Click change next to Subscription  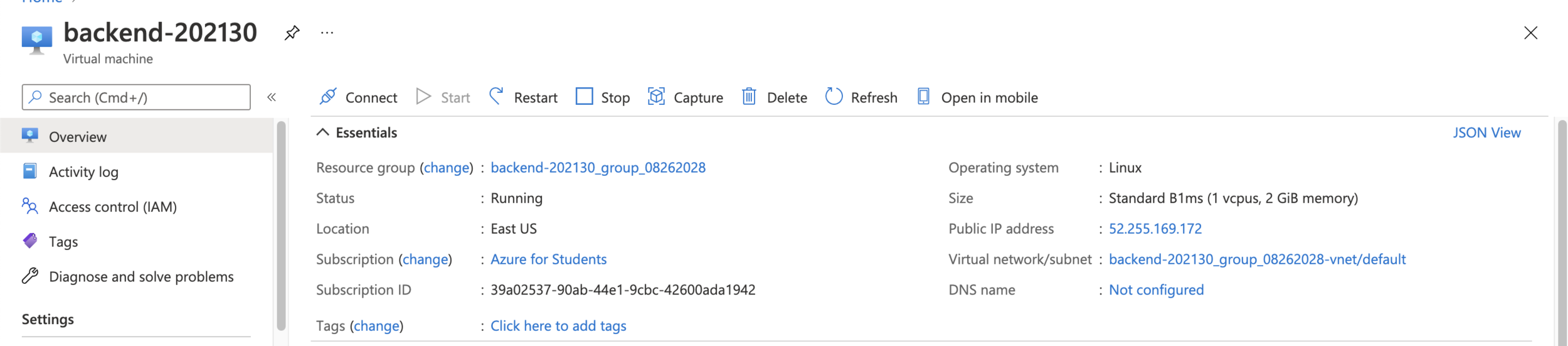point(425,259)
